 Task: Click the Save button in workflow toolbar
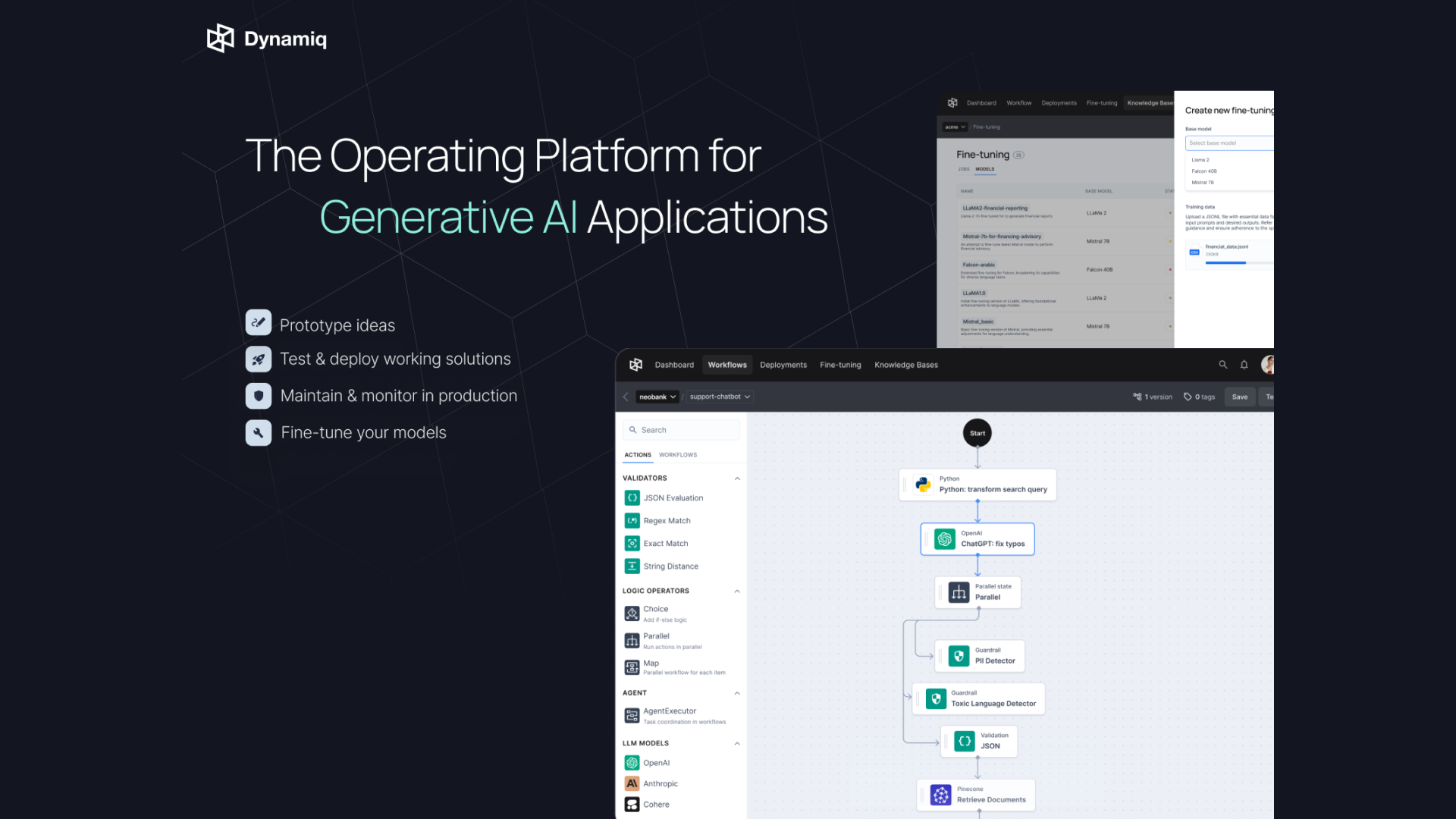1240,397
